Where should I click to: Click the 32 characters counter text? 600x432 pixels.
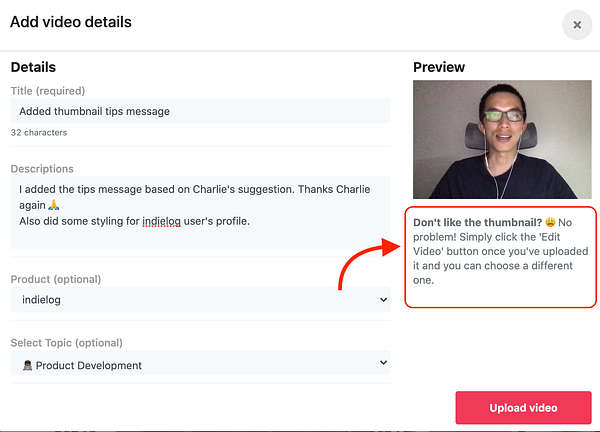39,132
